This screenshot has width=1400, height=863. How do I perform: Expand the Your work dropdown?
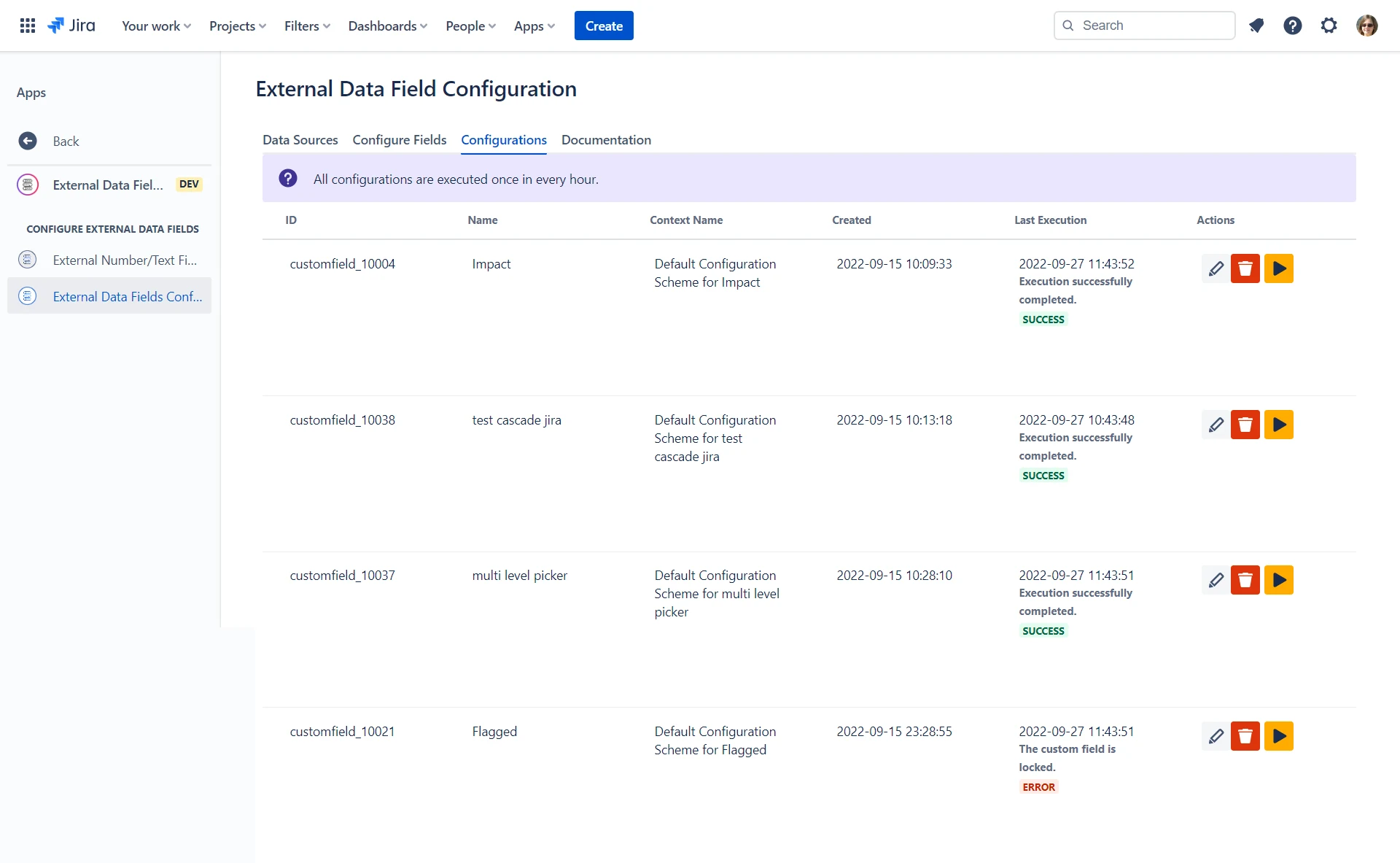156,26
